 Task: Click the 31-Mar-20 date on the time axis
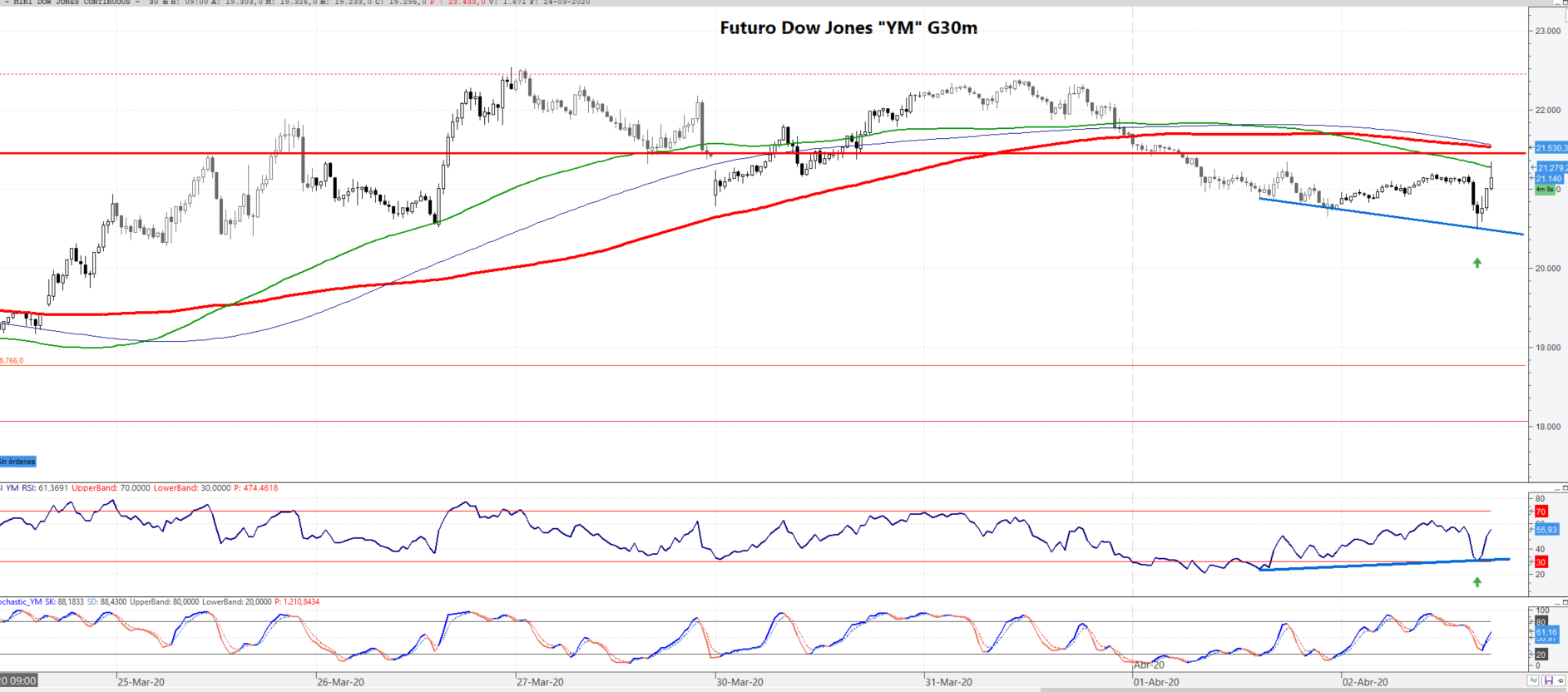pyautogui.click(x=948, y=682)
